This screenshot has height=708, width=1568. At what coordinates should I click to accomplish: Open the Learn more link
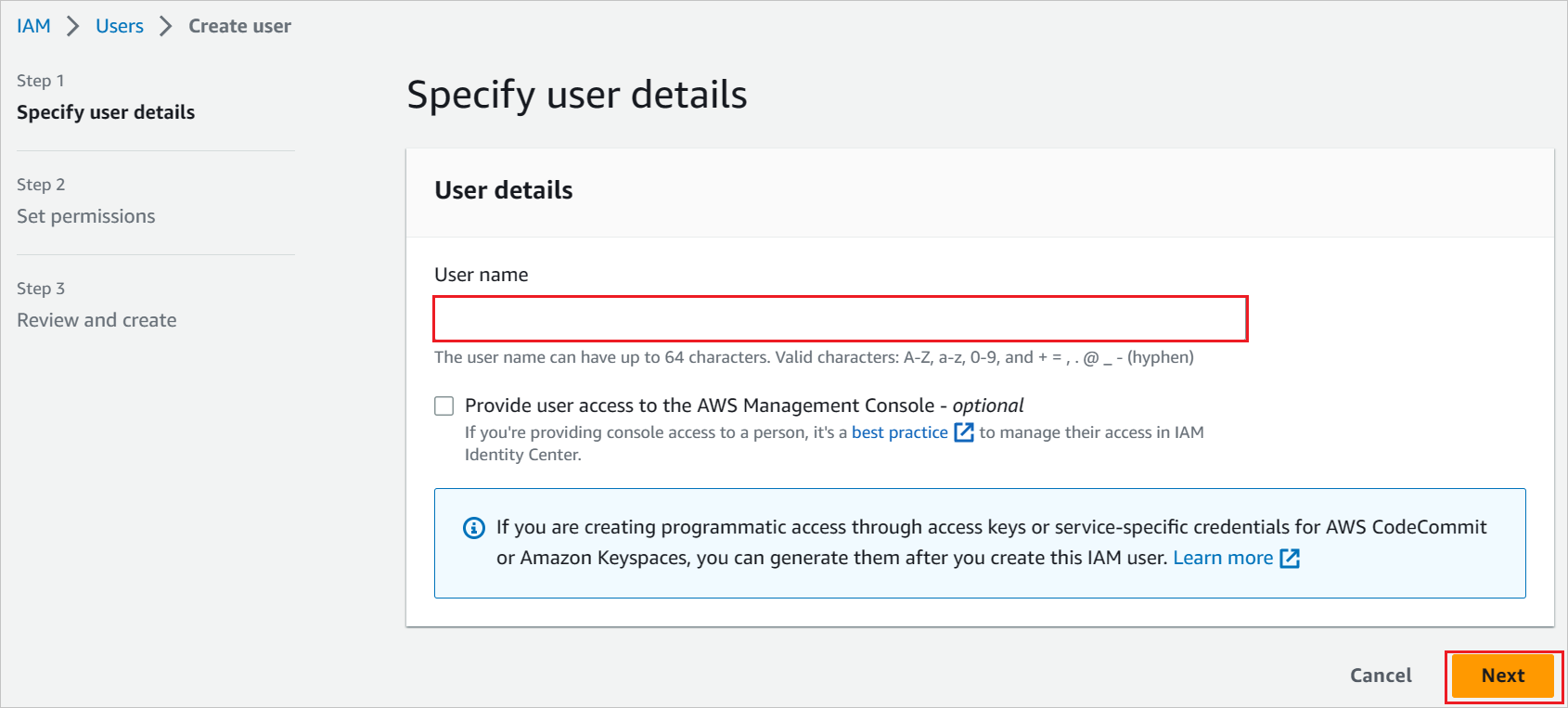coord(1223,558)
